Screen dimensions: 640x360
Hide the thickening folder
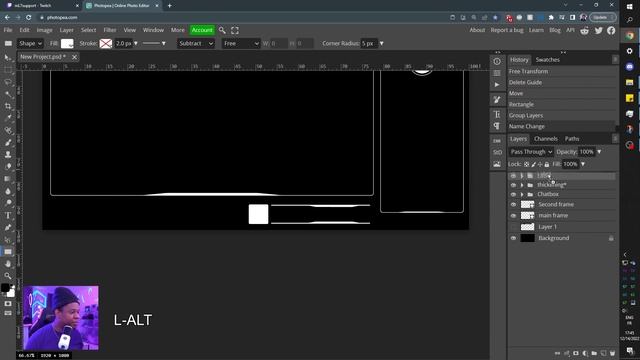(513, 185)
